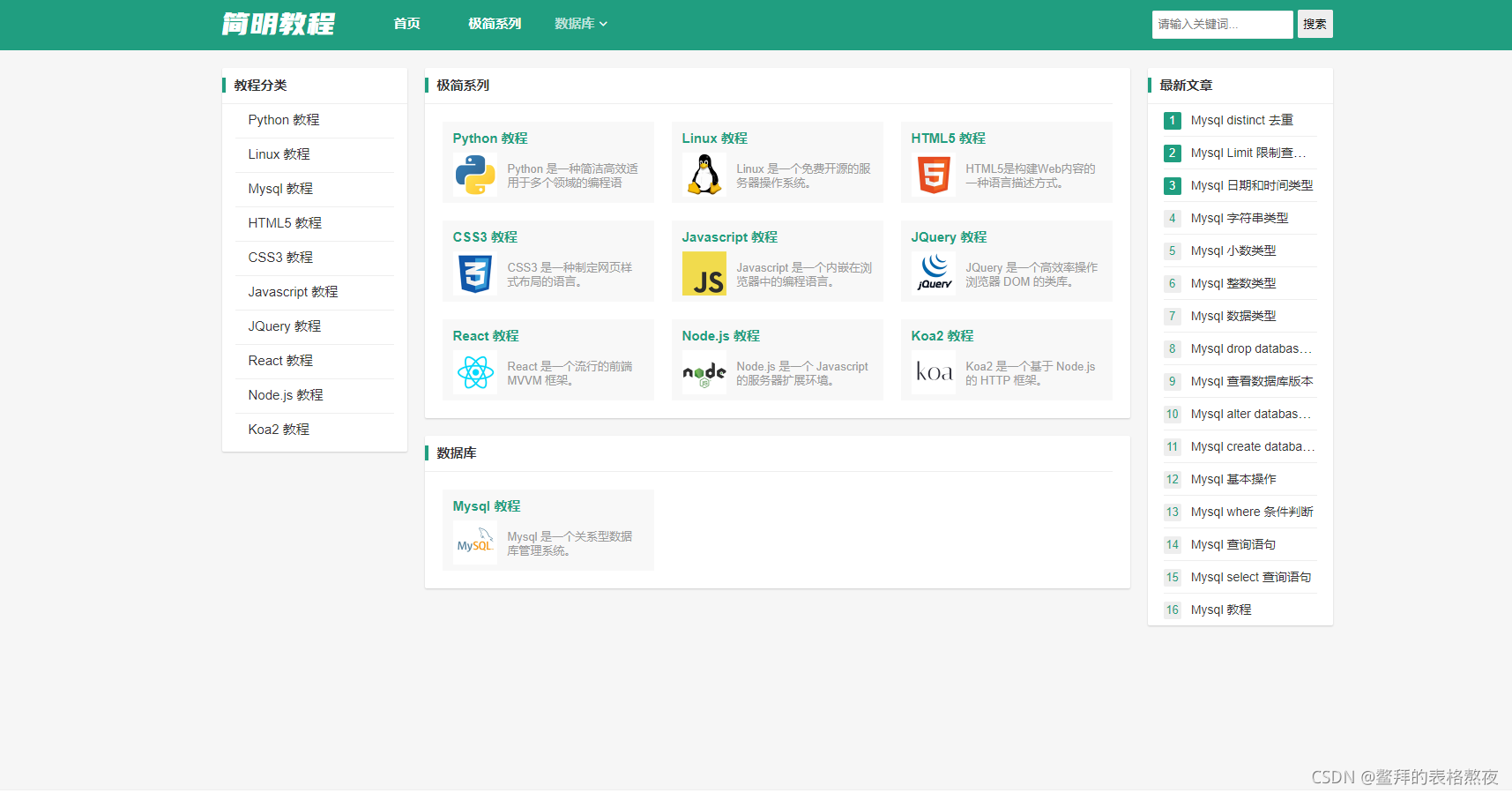Screen dimensions: 1512x793
Task: Open article Mysql select 查询语句
Action: [x=1251, y=577]
